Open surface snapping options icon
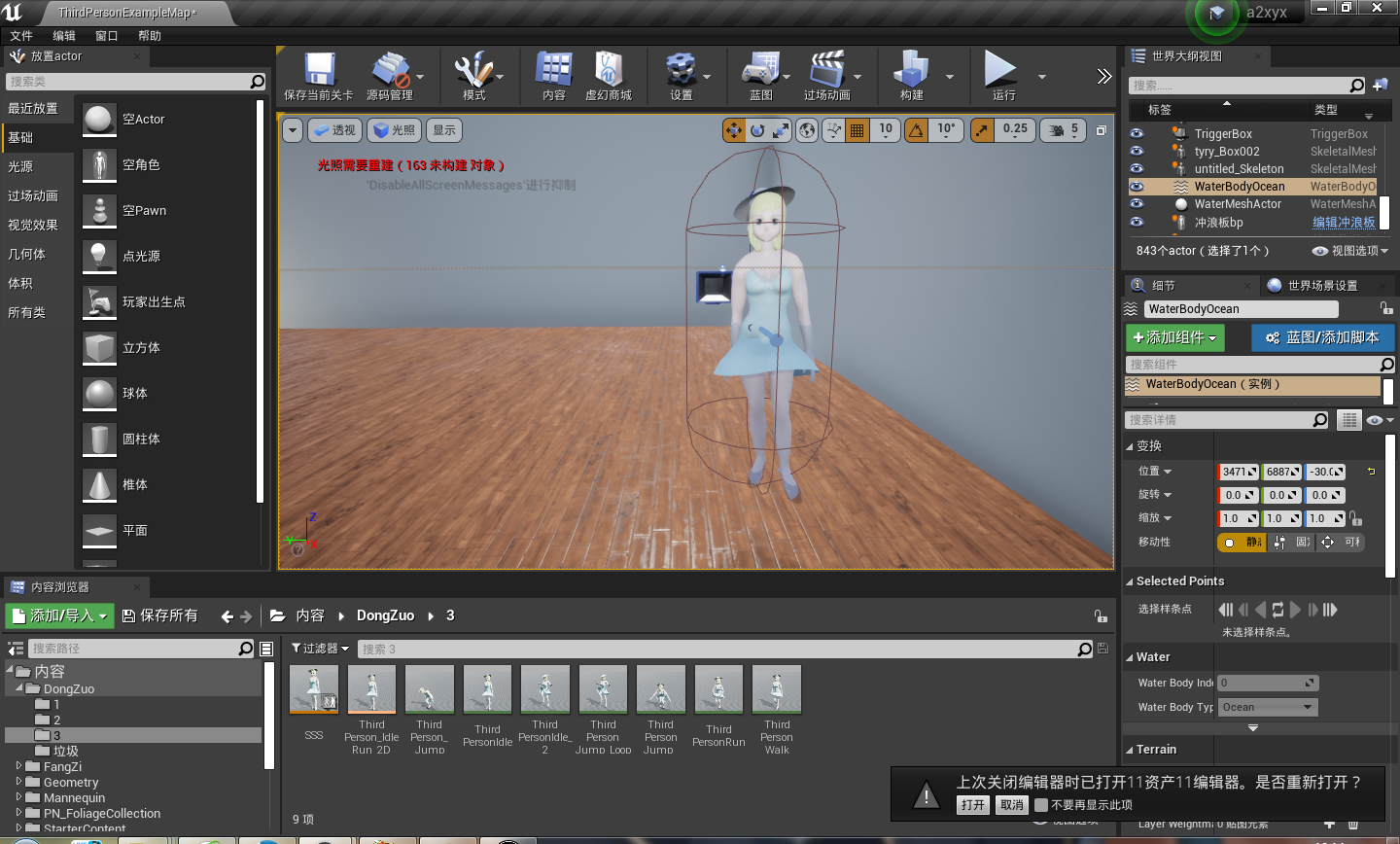Screen dimensions: 1400x844 833,130
